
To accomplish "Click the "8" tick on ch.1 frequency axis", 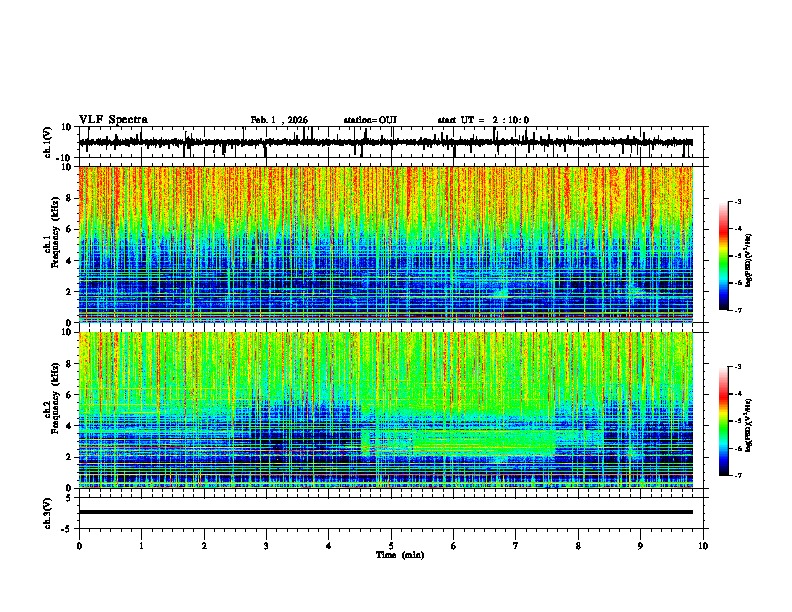I will click(69, 198).
